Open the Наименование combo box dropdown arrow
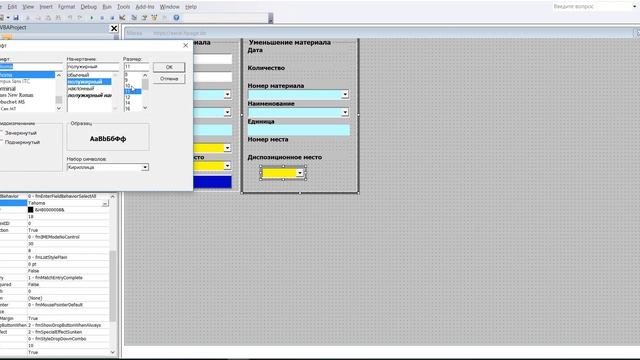Screen dimensions: 640x360 click(345, 112)
